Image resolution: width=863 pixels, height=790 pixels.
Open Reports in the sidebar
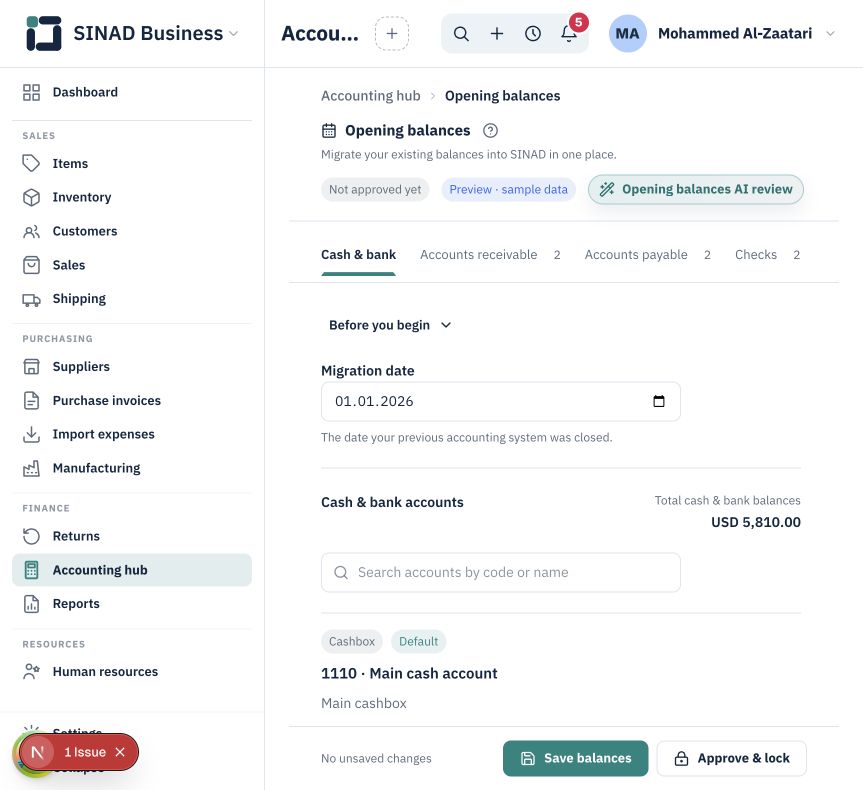132,604
